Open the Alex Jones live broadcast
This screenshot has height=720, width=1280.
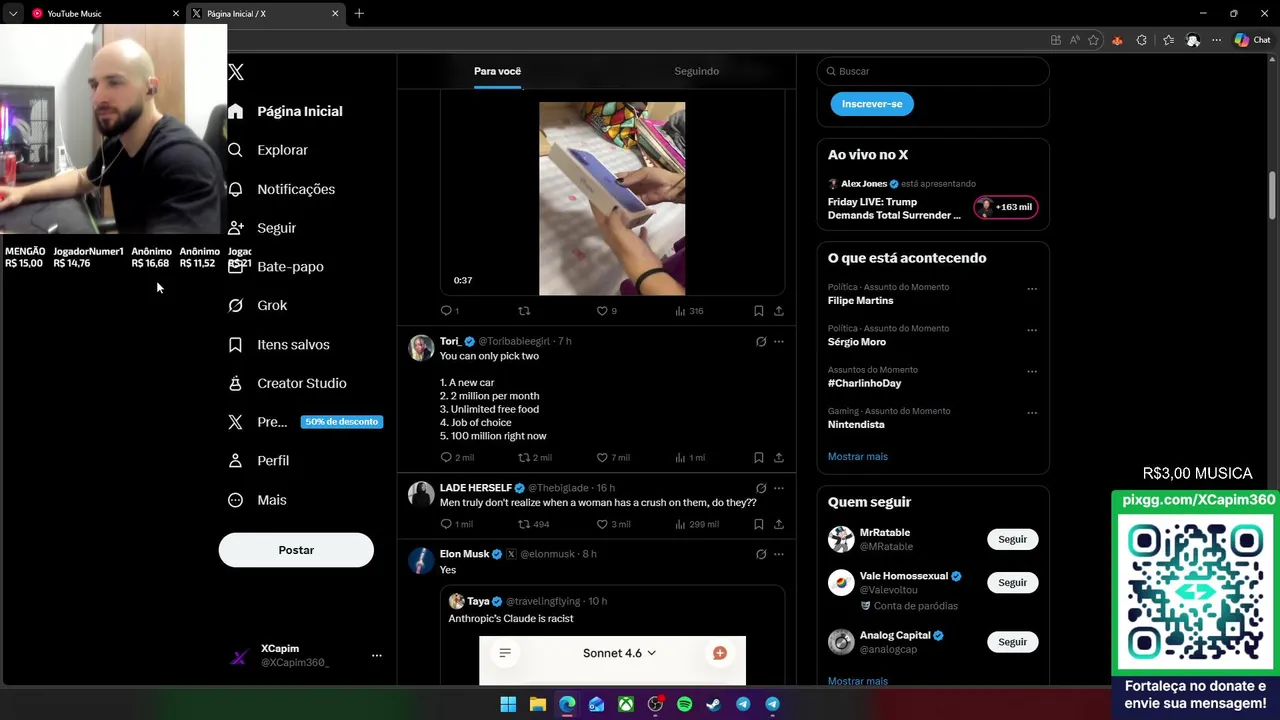(x=933, y=199)
